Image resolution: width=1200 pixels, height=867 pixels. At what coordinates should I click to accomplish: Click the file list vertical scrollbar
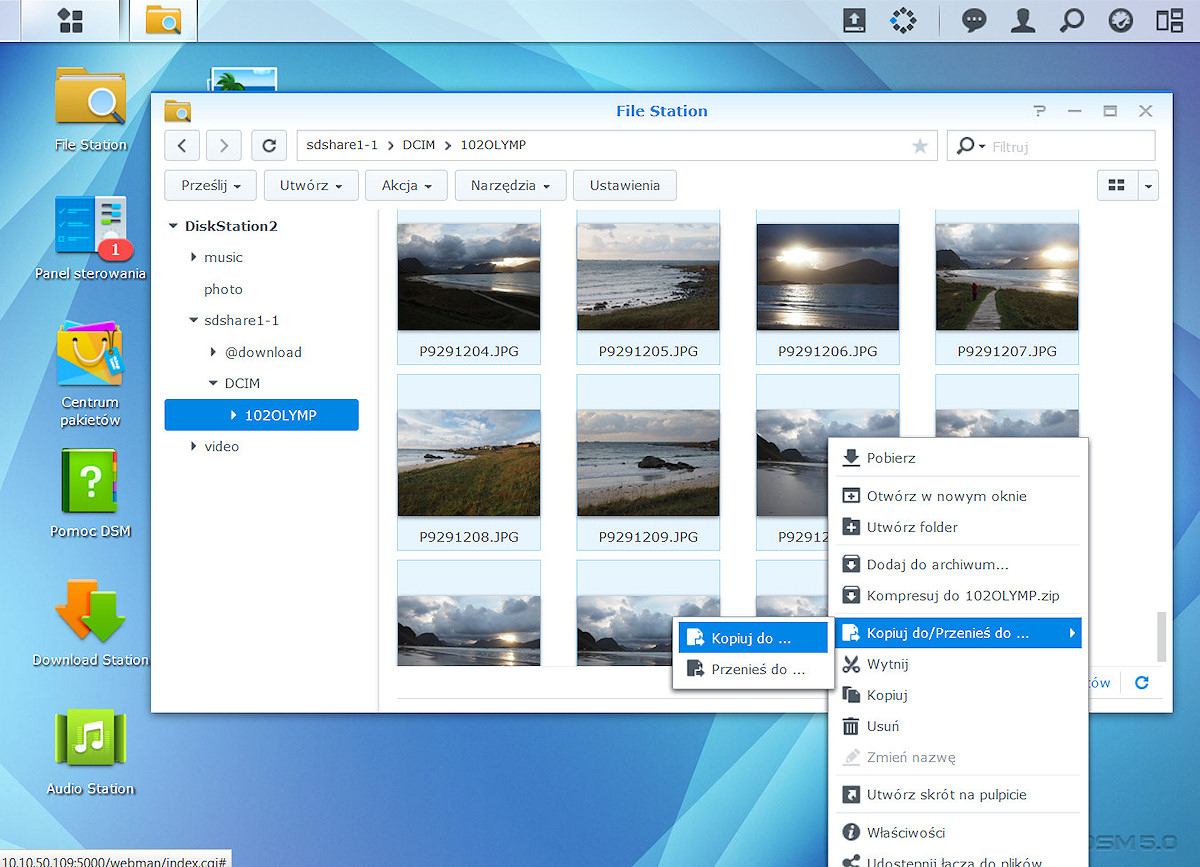(1161, 637)
